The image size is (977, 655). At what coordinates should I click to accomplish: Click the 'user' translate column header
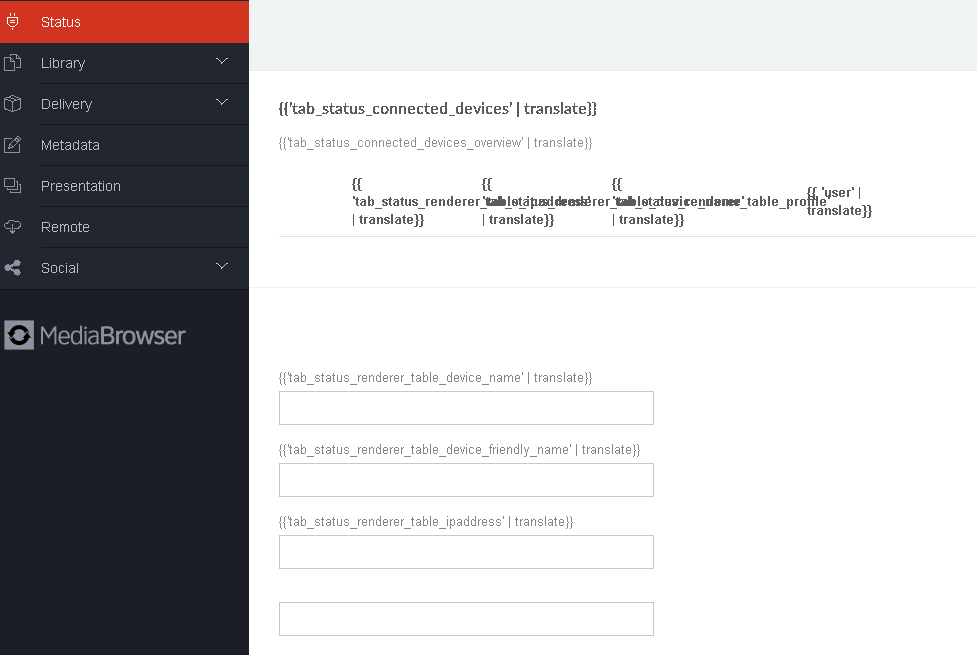(x=838, y=202)
